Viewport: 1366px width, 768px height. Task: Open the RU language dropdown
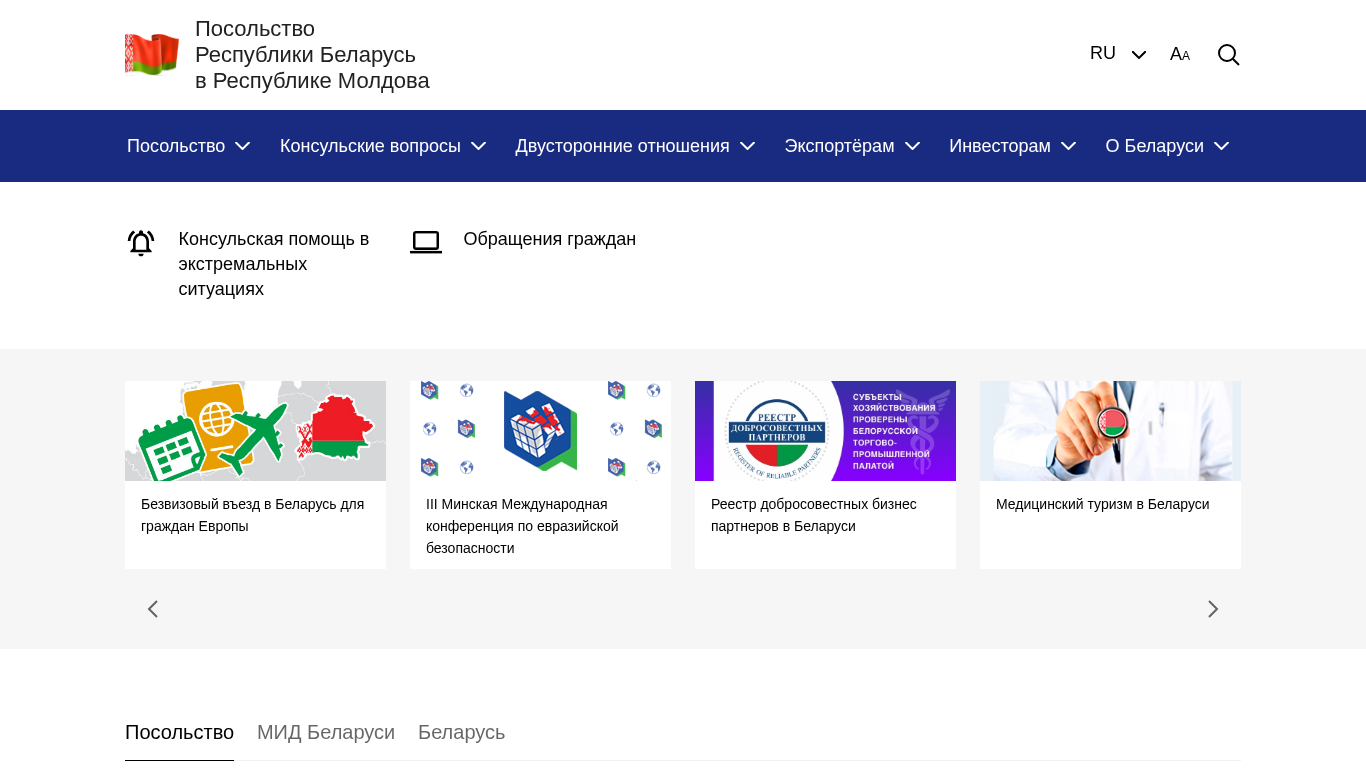click(1117, 54)
